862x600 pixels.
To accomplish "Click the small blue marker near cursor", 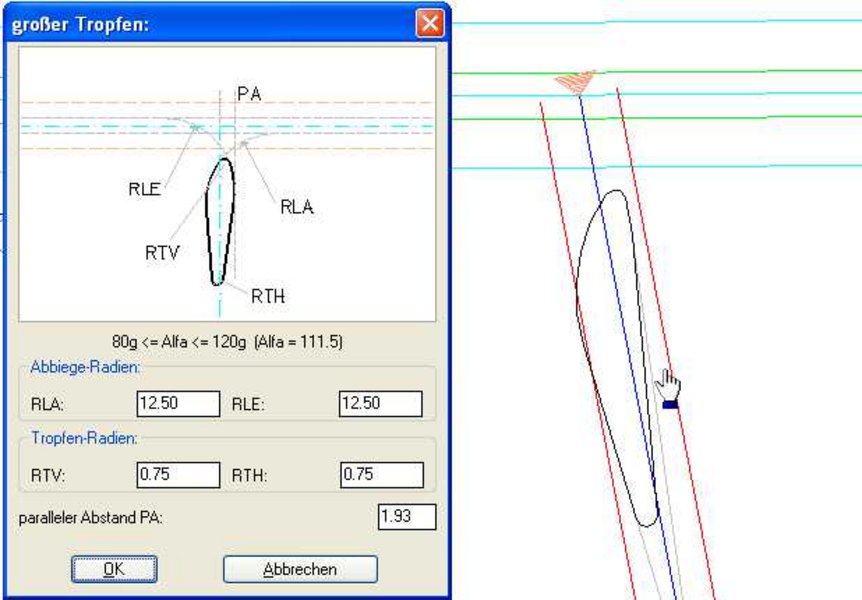I will (670, 404).
